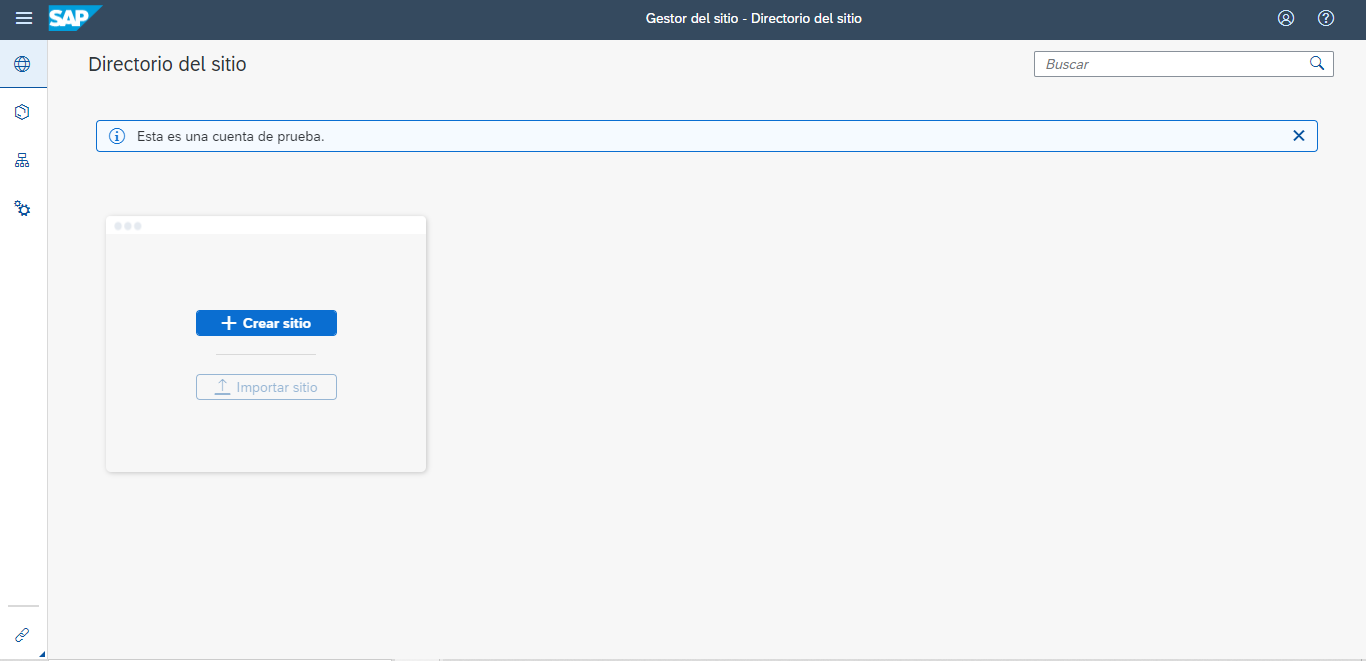
Task: Select the globe Site Directory sidebar icon
Action: [x=22, y=64]
